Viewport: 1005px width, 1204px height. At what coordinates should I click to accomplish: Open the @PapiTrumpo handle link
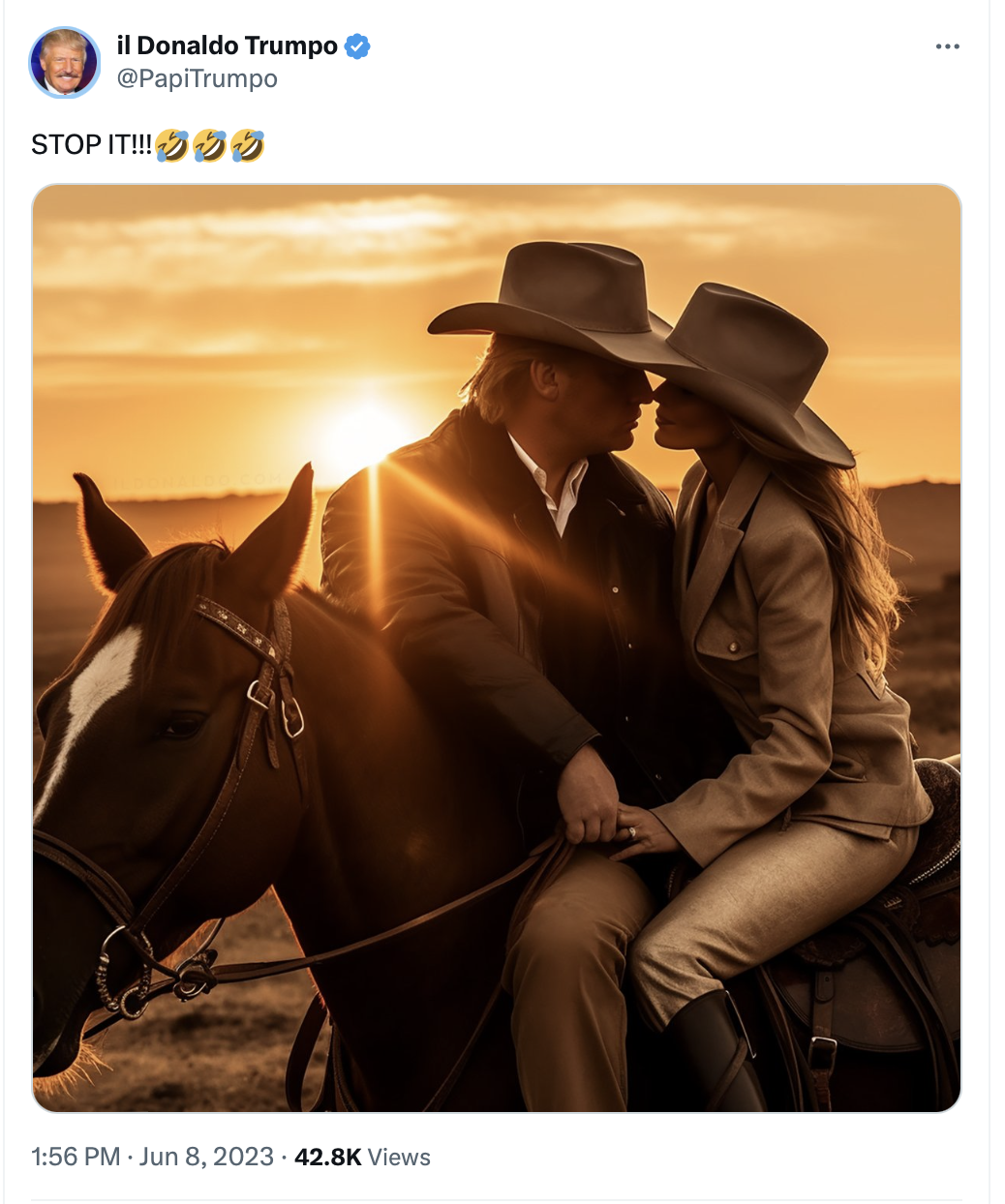point(197,78)
